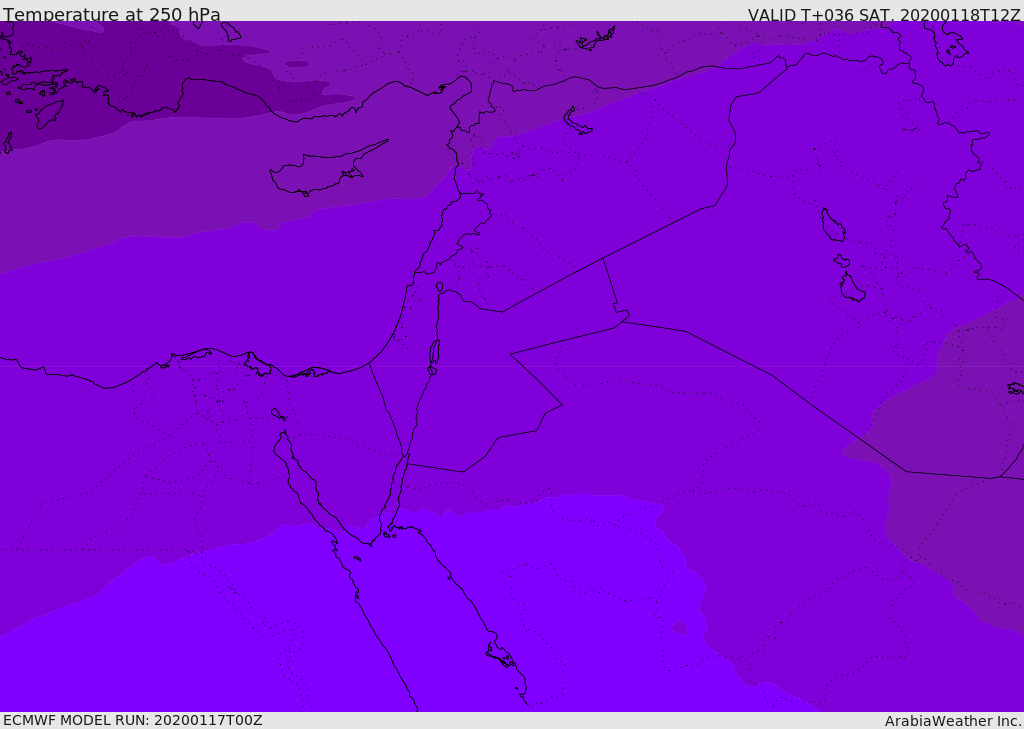Click the 'ECMWF MODEL RUN: 20200117T00Z' footer text
The image size is (1024, 729).
click(x=133, y=720)
